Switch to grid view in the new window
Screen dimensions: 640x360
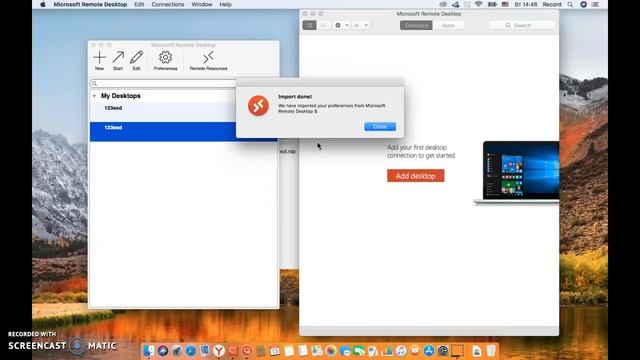pos(310,25)
